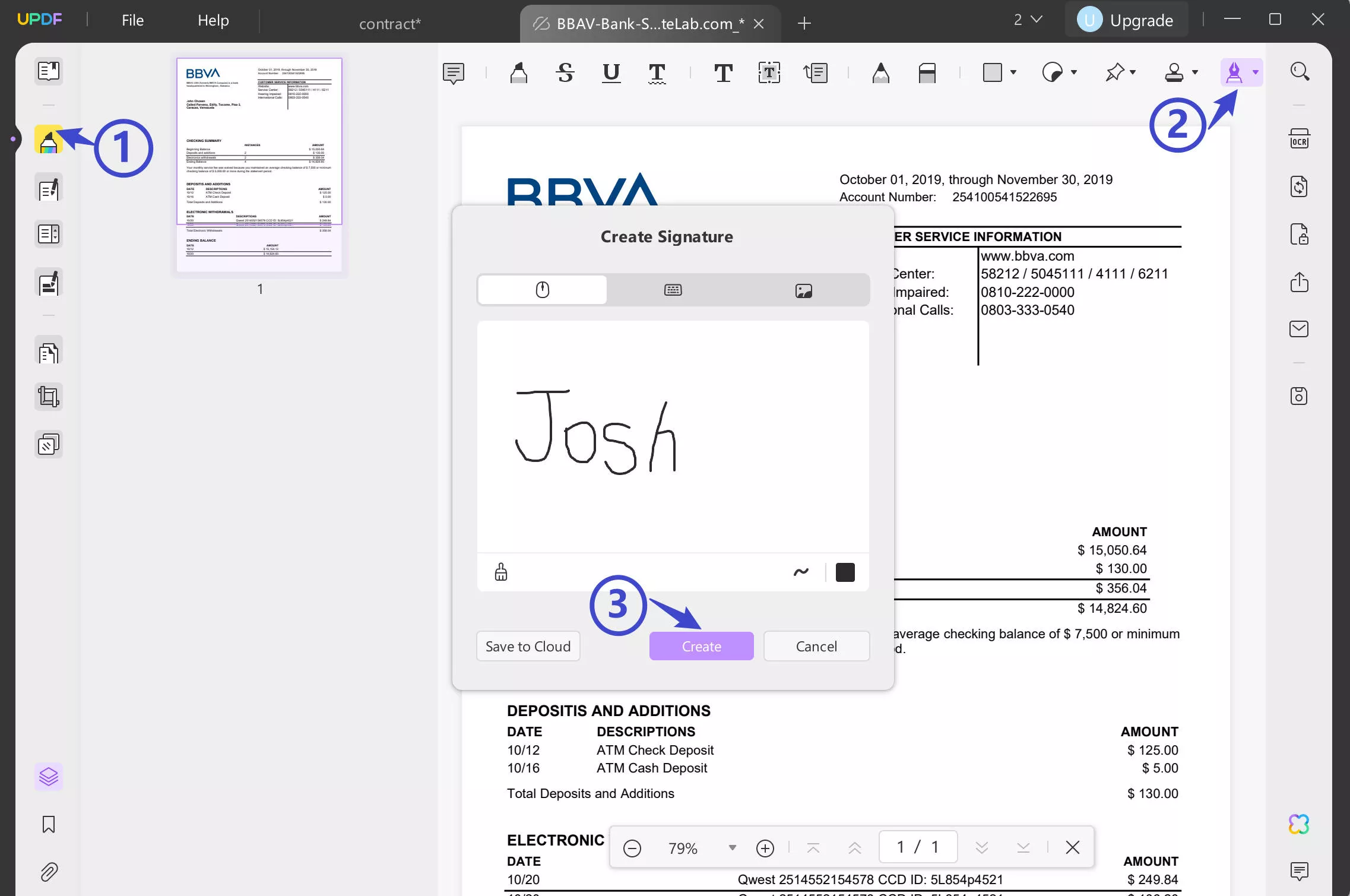This screenshot has width=1350, height=896.
Task: Click the Keyboard tab in Create Signature
Action: pyautogui.click(x=672, y=290)
